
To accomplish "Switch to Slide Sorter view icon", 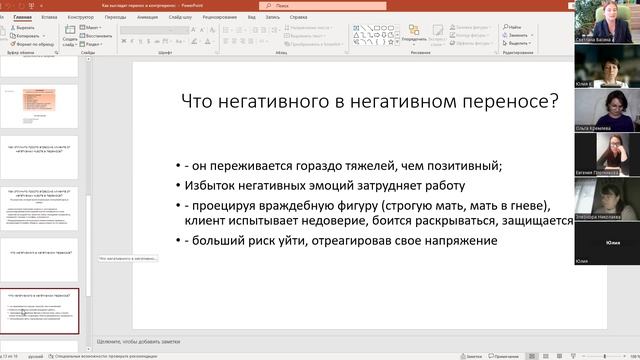I will [x=546, y=356].
